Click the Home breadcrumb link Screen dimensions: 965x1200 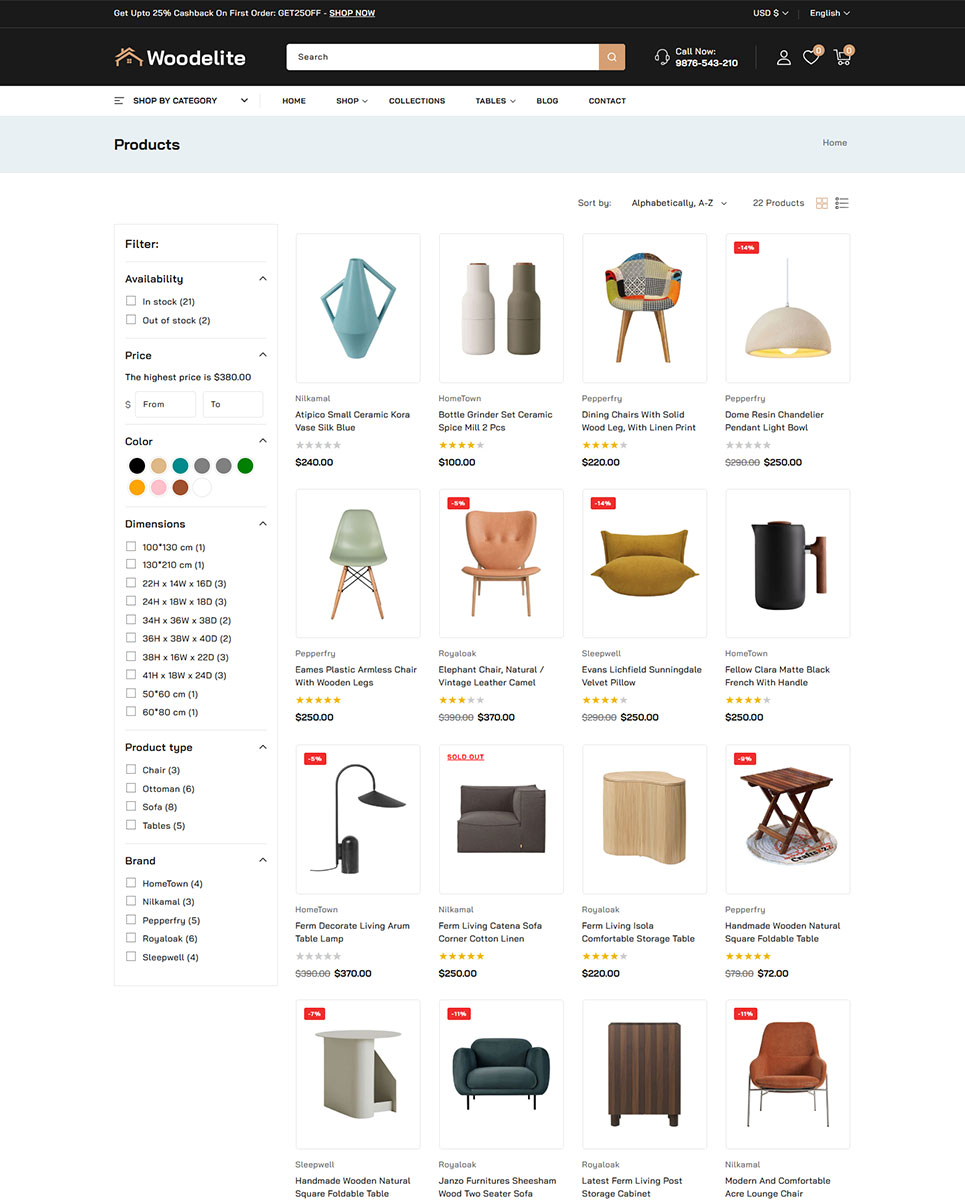point(834,143)
